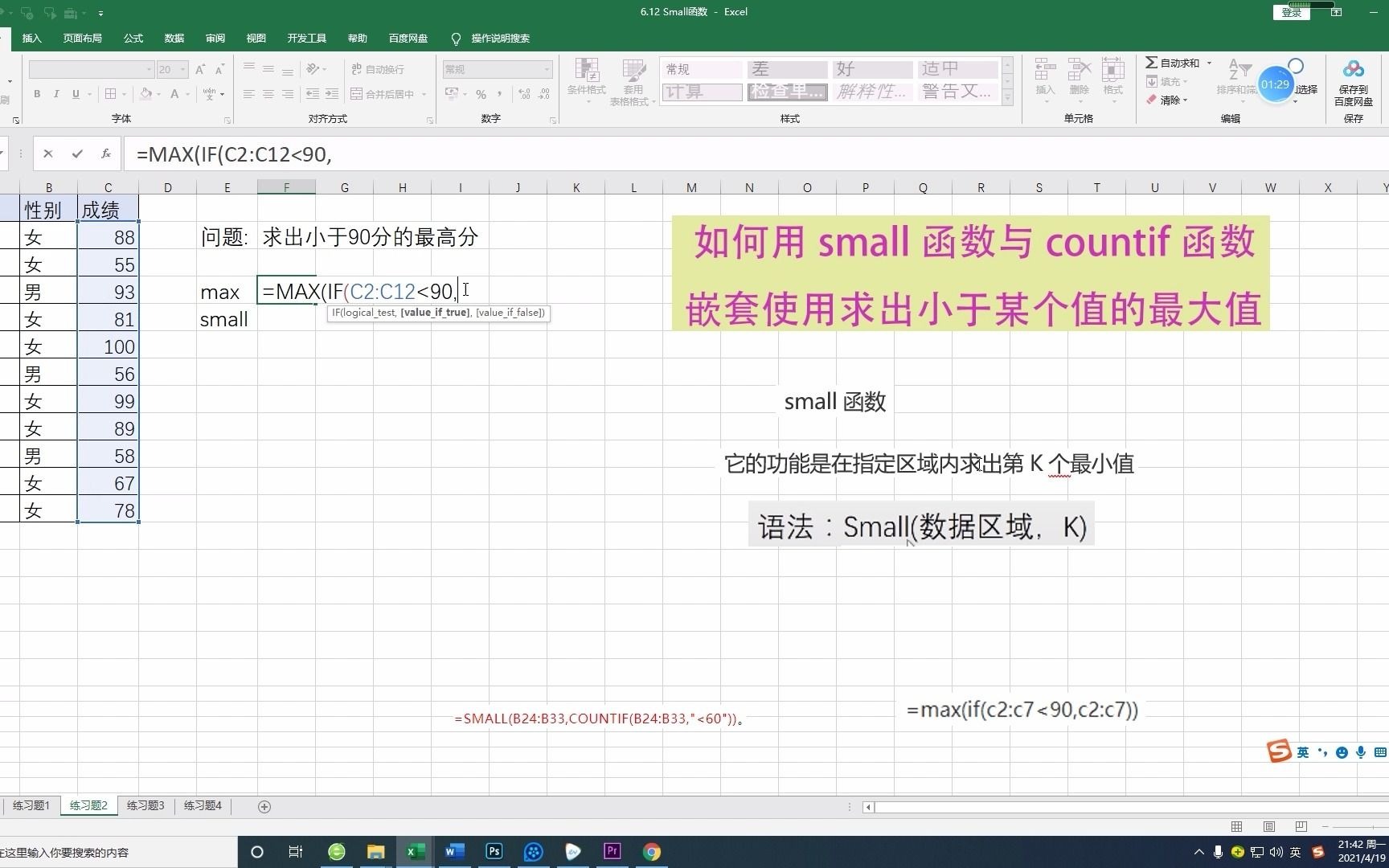
Task: Click the Fill Color paint bucket
Action: point(145,94)
